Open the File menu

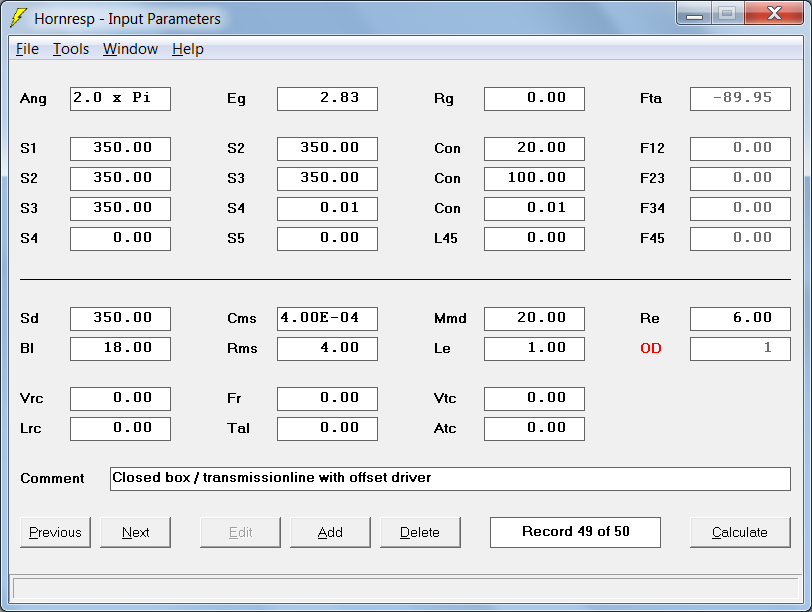[27, 49]
